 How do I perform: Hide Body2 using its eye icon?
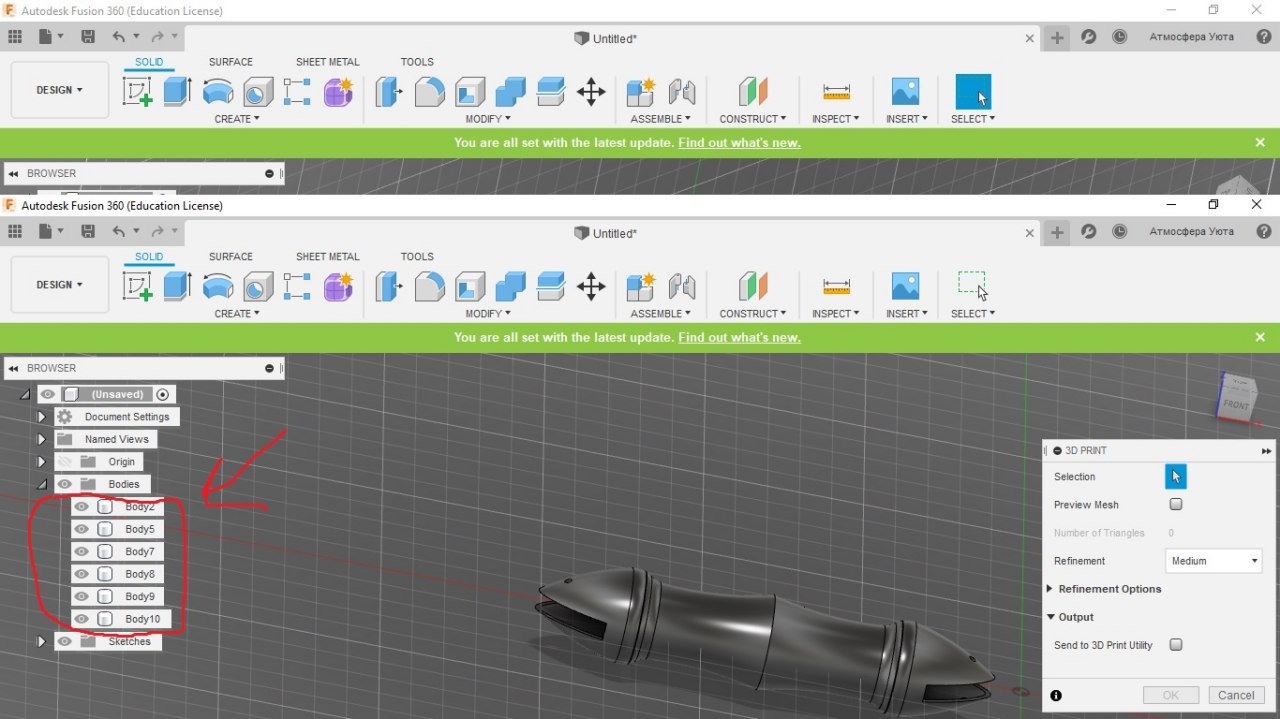pos(82,507)
